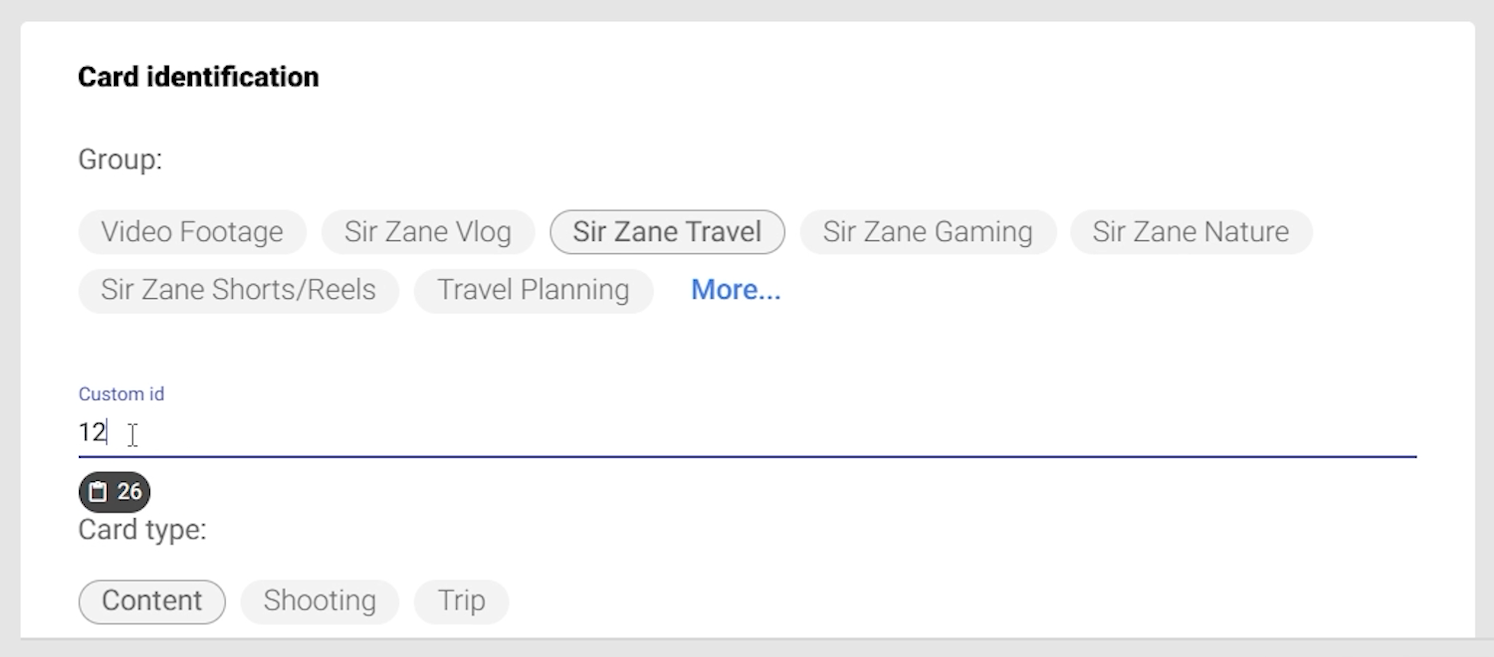
Task: Set card type to Trip
Action: [x=461, y=601]
